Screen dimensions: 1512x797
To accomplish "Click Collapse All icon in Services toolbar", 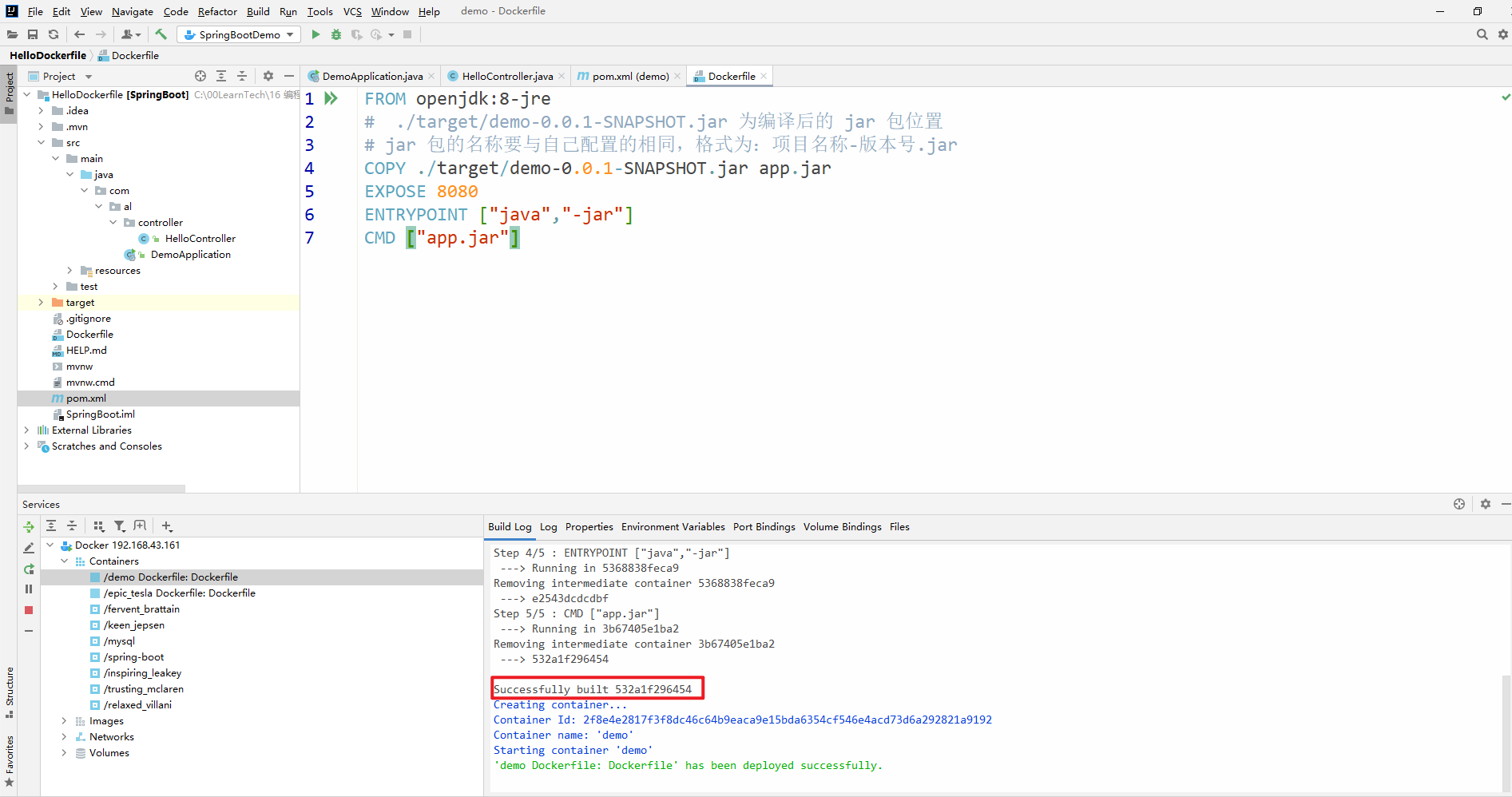I will point(72,525).
